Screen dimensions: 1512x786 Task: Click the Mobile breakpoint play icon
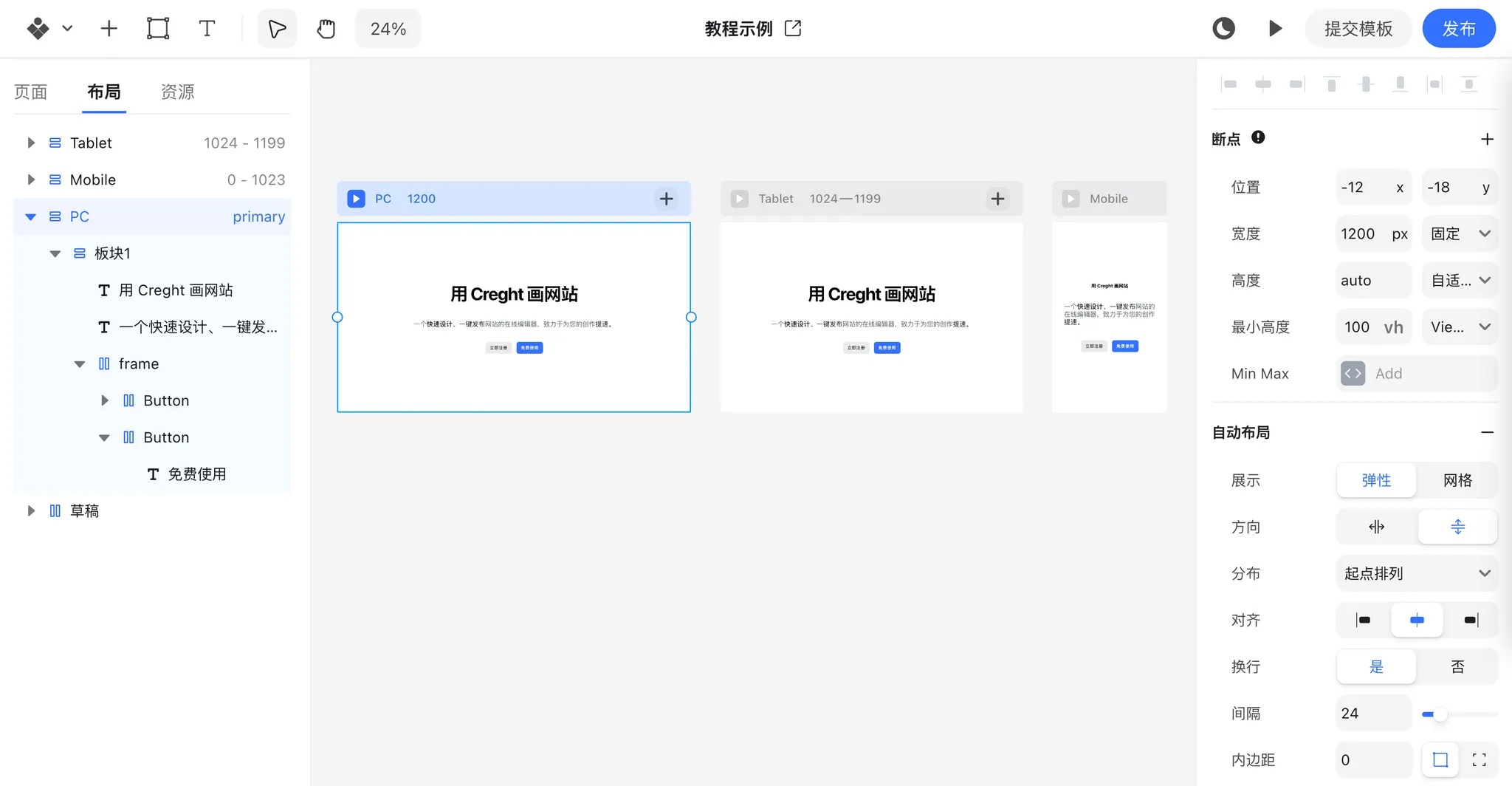point(1071,199)
